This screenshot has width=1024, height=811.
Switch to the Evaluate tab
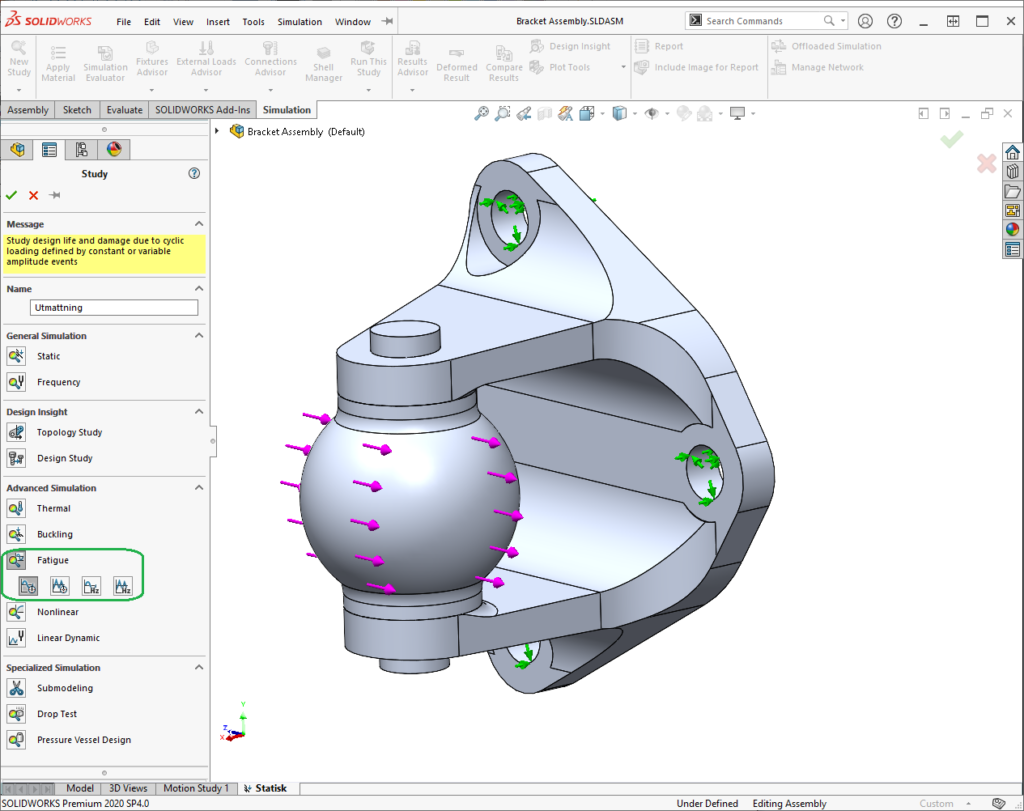tap(124, 110)
